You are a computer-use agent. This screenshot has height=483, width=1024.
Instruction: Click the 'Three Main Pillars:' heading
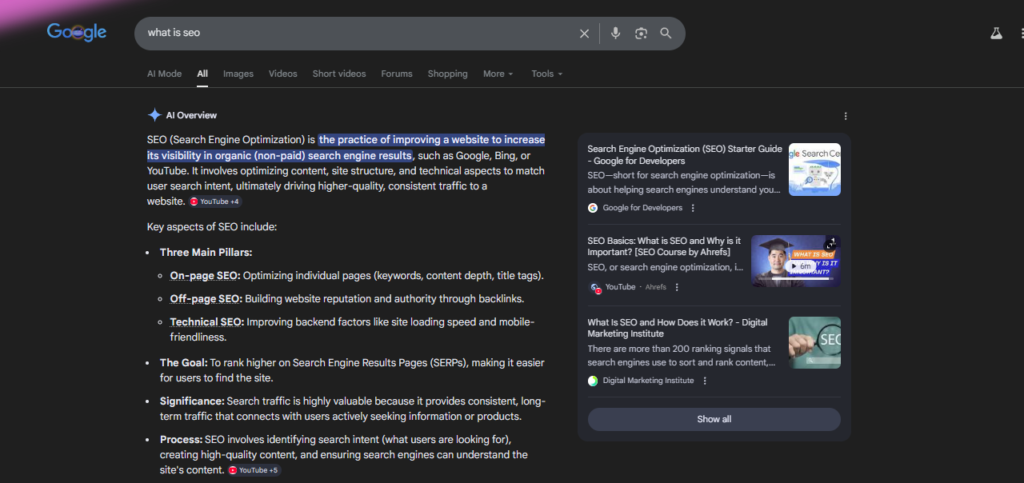tap(206, 252)
